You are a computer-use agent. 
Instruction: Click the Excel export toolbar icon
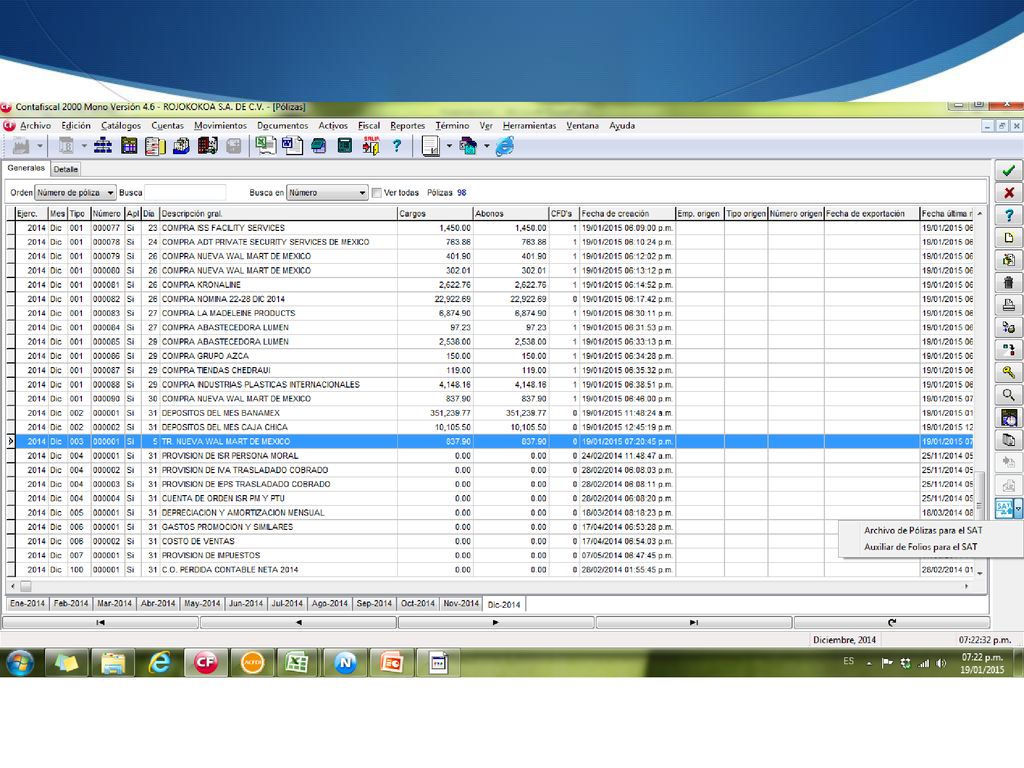[x=265, y=146]
